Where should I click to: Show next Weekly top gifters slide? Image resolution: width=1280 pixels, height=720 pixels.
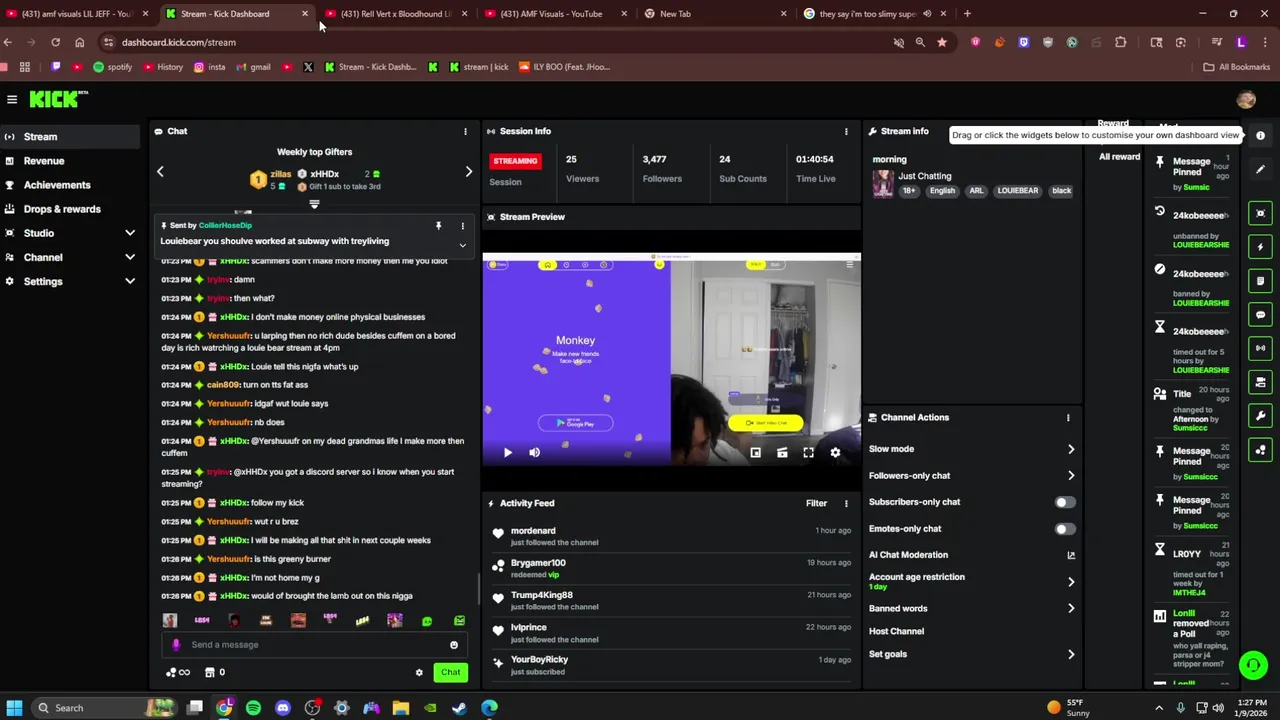click(469, 172)
